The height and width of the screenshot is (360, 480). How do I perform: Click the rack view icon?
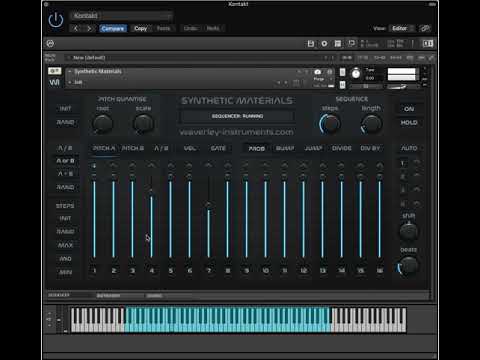pos(338,44)
